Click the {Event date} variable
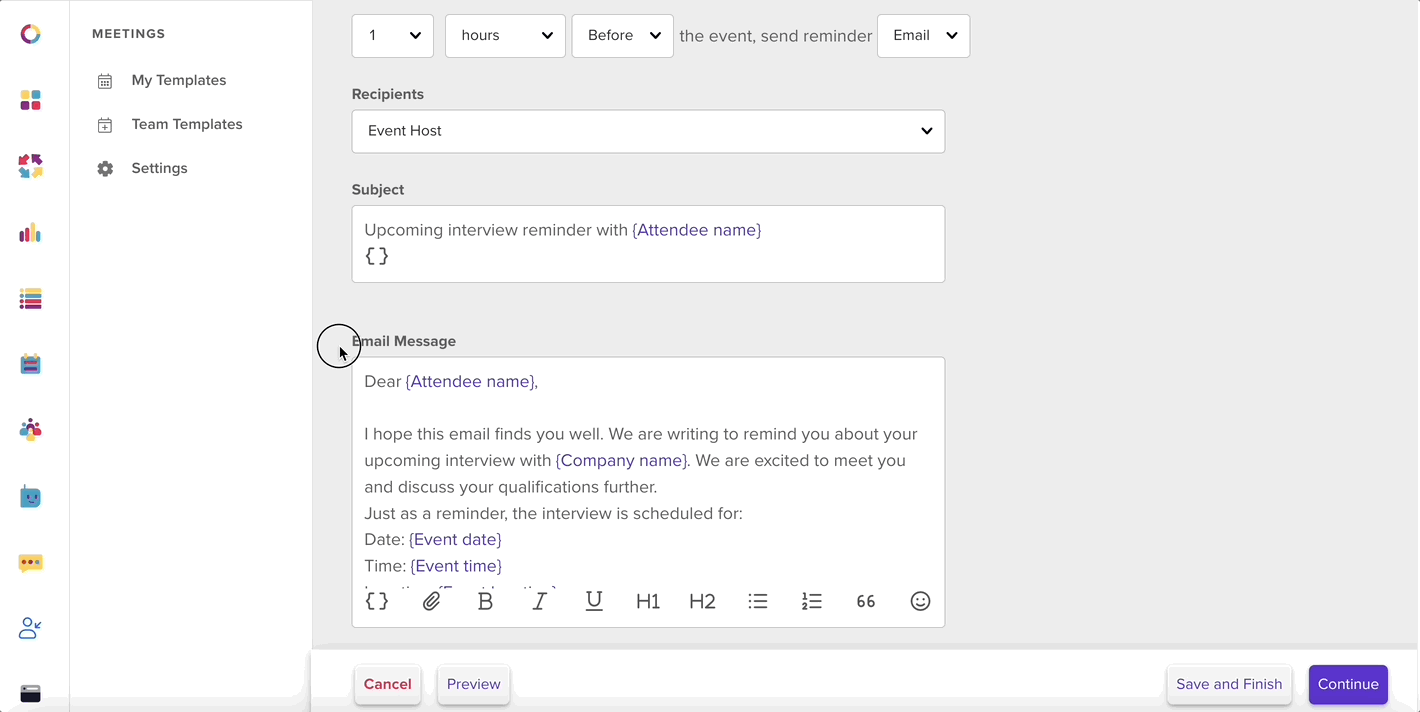1420x712 pixels. click(455, 540)
